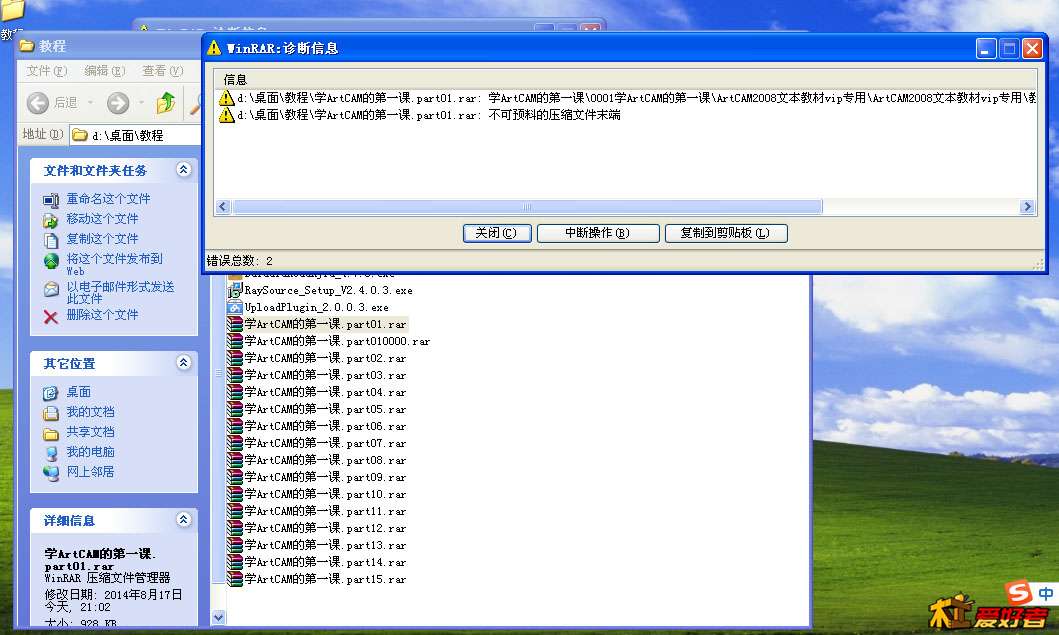This screenshot has height=635, width=1059.
Task: Click the warning icon of second message
Action: [226, 115]
